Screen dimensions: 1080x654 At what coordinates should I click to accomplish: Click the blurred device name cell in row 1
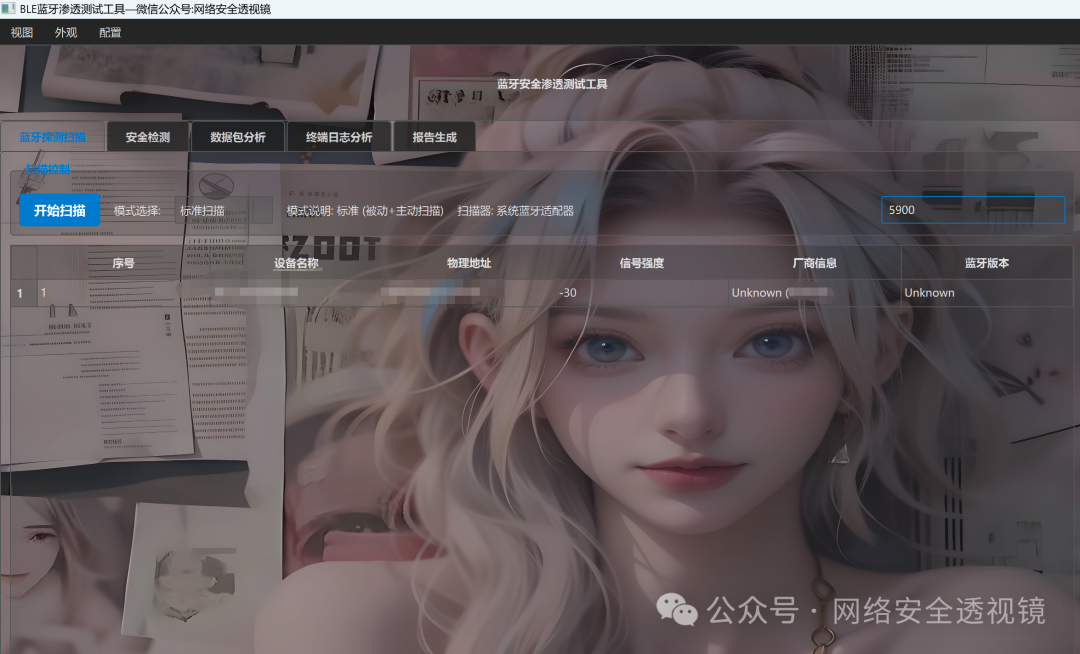pyautogui.click(x=296, y=293)
